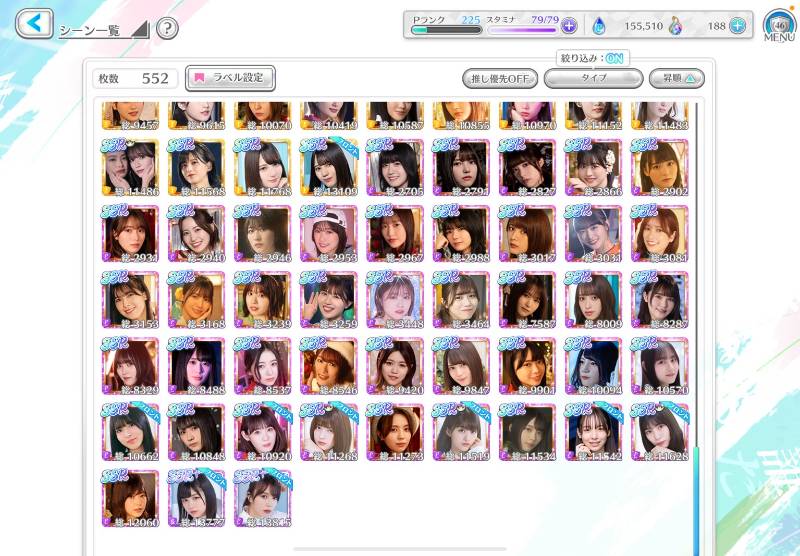Select the SSR card with power 12060
The image size is (800, 556).
130,498
